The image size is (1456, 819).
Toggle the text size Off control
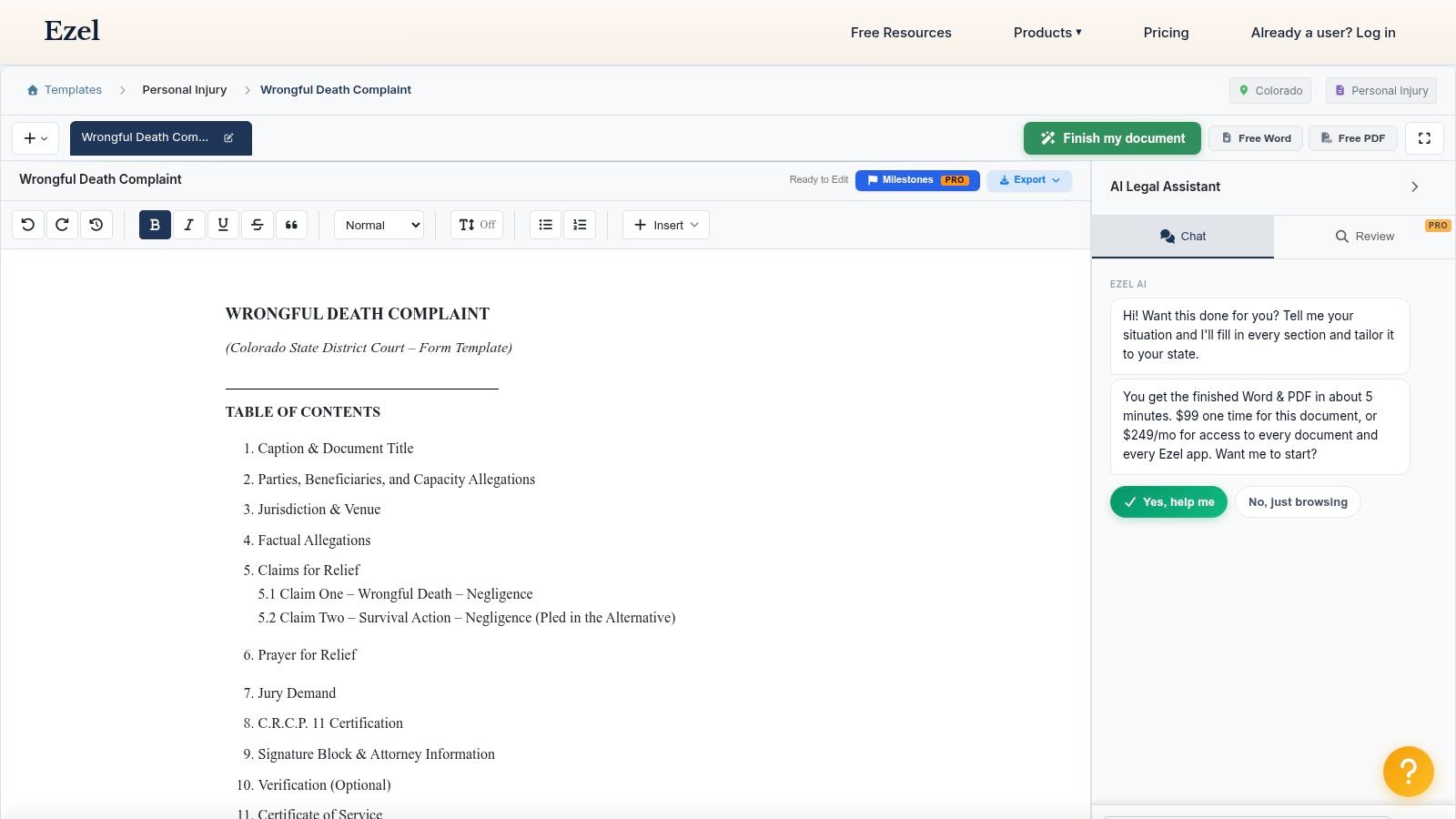tap(477, 225)
